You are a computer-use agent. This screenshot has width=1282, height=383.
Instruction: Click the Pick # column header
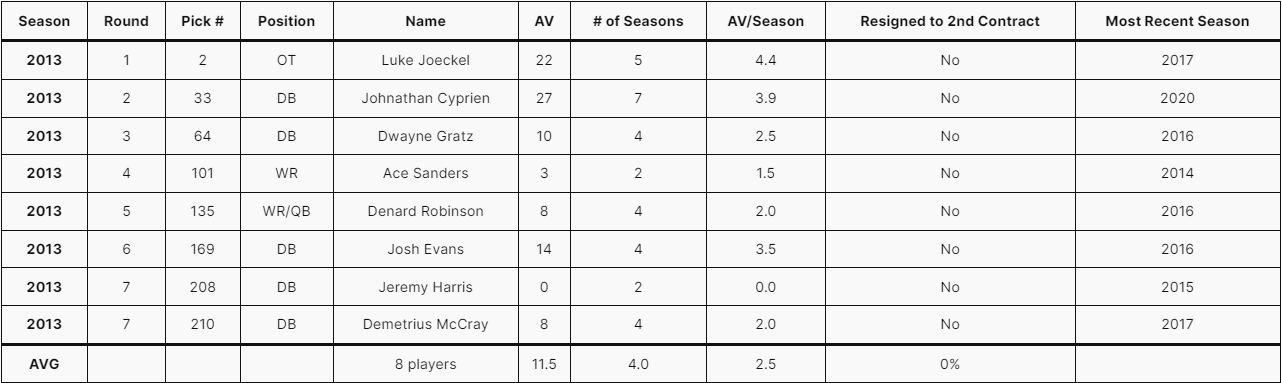click(x=203, y=21)
